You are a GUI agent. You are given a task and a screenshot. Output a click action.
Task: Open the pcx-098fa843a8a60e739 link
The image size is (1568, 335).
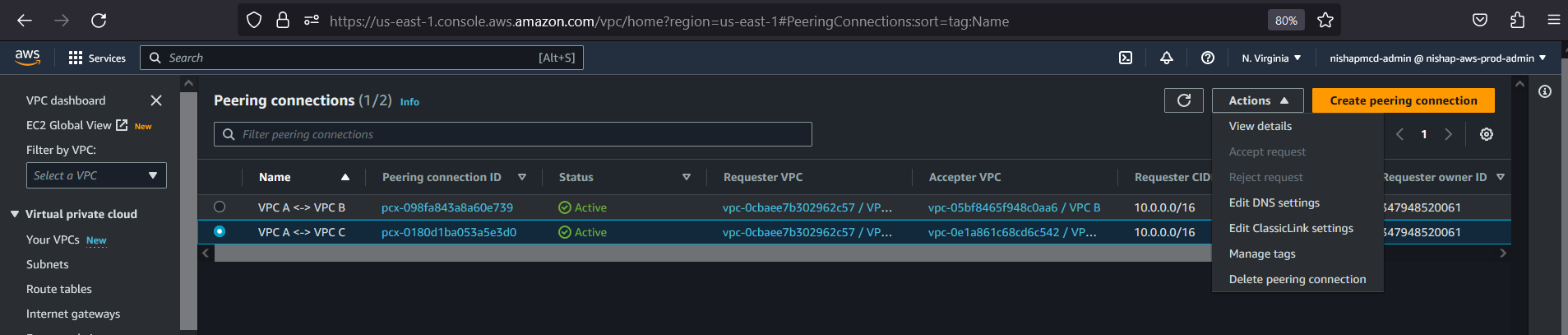(447, 207)
